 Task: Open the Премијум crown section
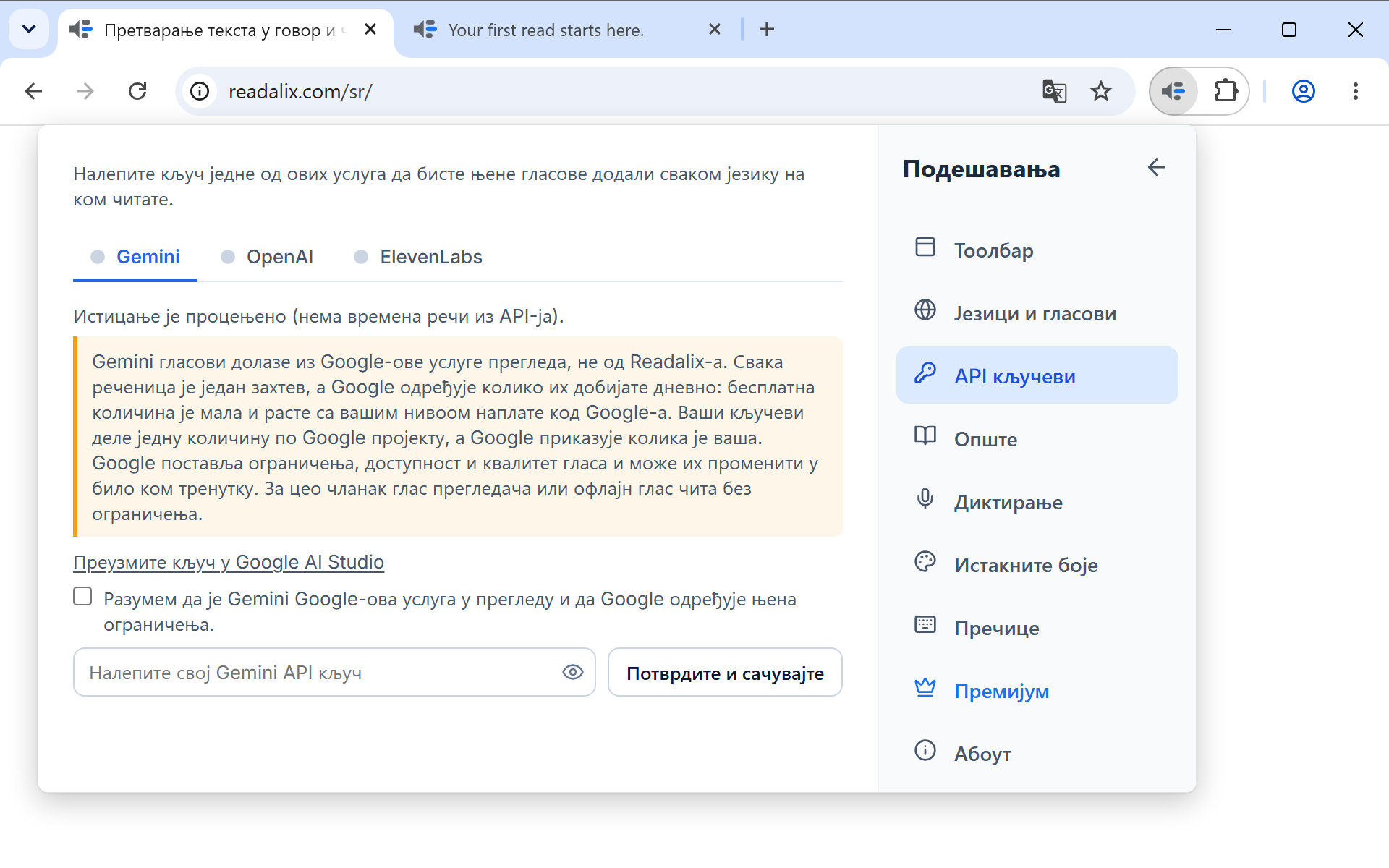(x=1037, y=690)
